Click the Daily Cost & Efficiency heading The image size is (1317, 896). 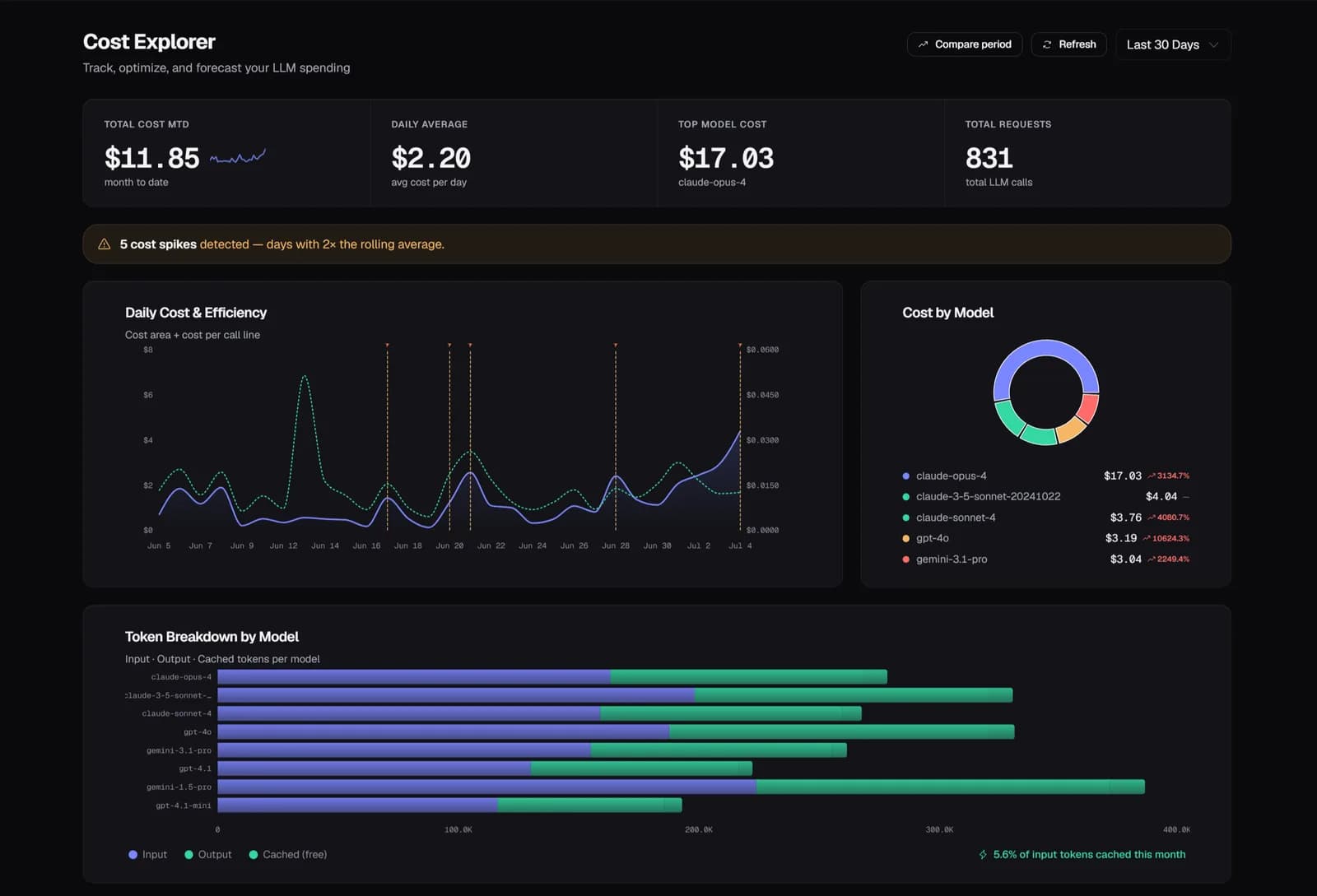tap(196, 313)
